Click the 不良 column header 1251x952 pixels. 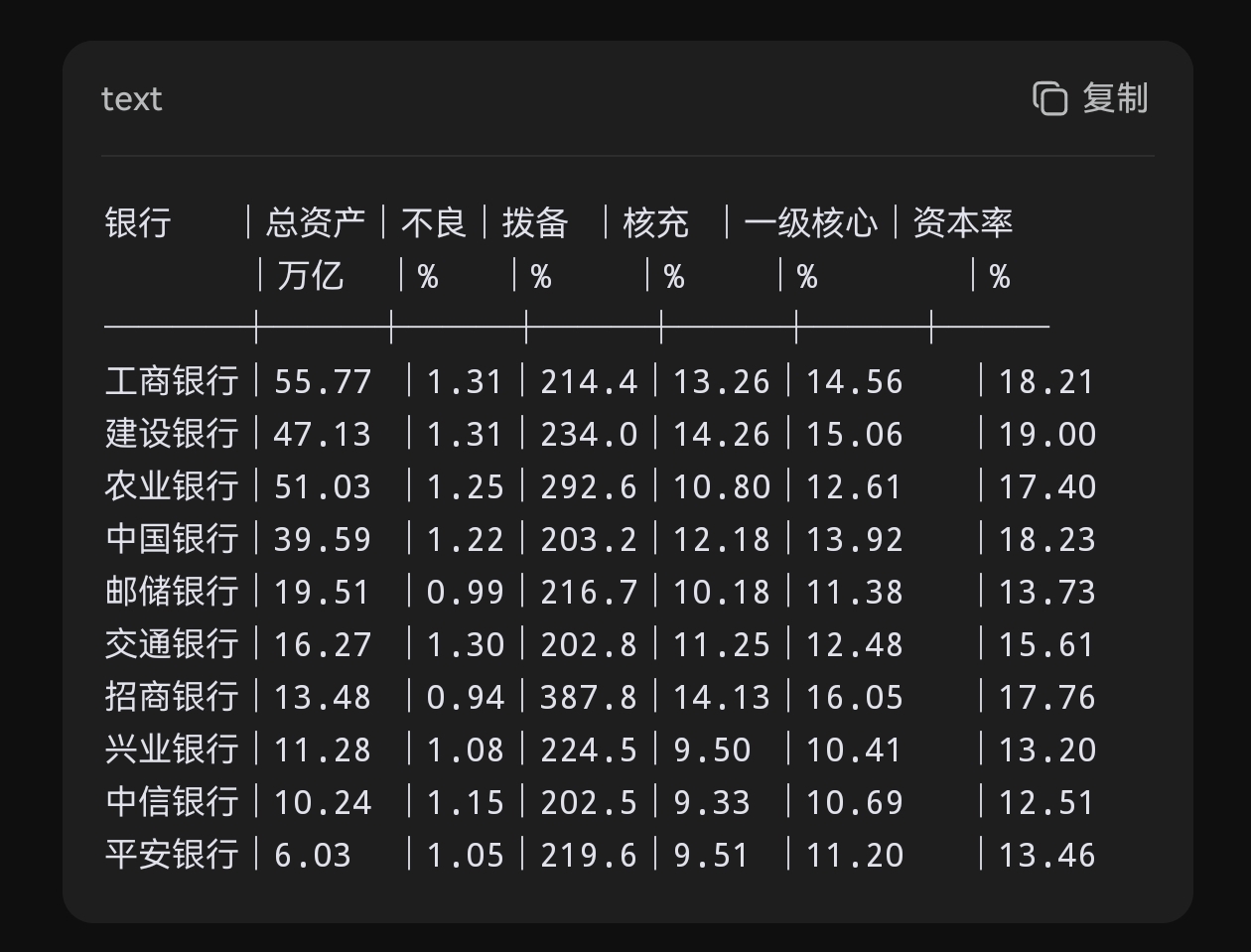pos(434,222)
